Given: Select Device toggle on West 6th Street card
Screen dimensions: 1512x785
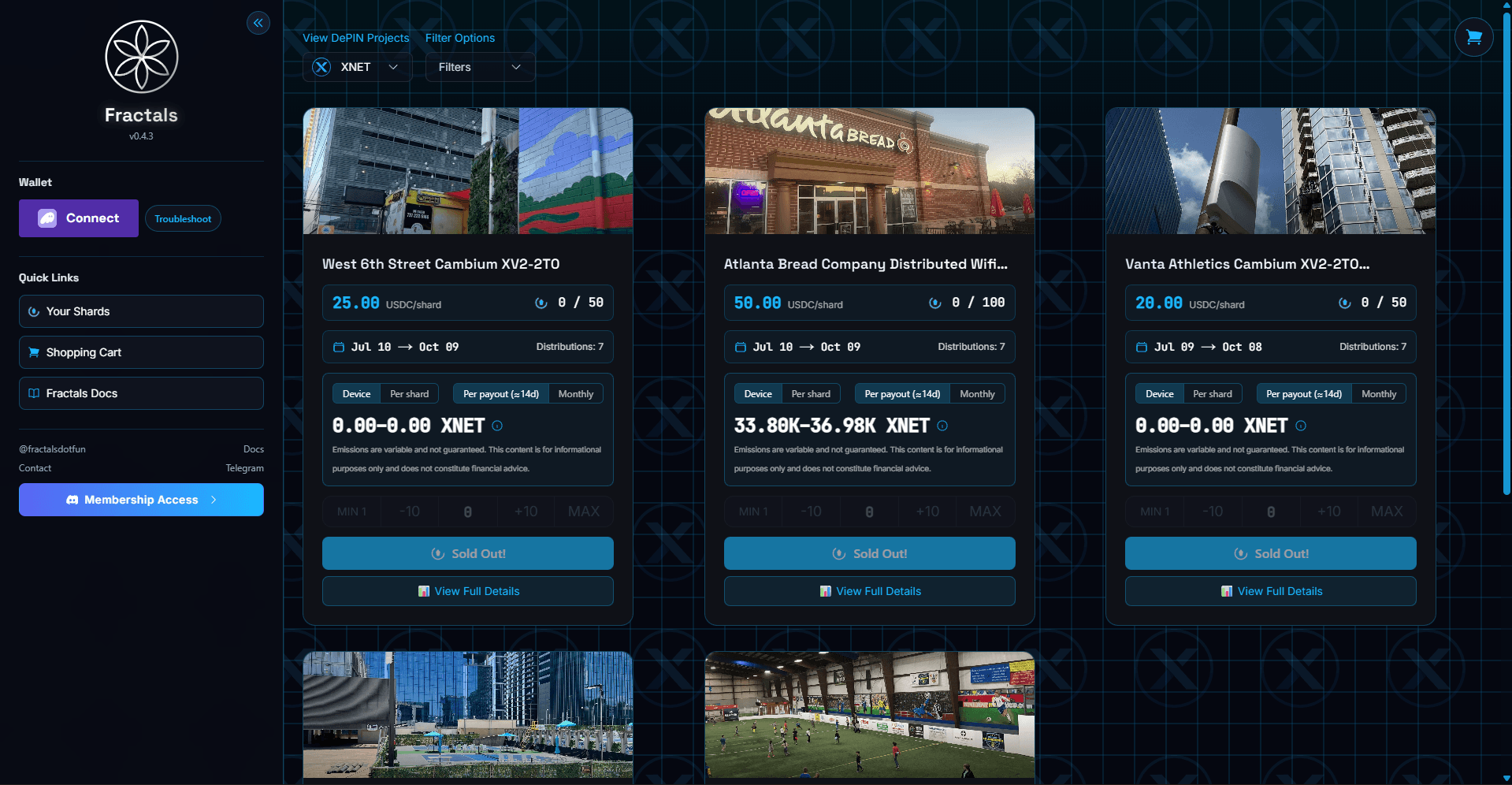Looking at the screenshot, I should click(x=356, y=393).
